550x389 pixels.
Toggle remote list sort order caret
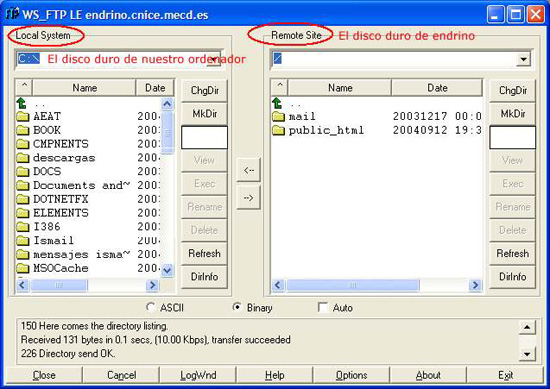pyautogui.click(x=279, y=87)
